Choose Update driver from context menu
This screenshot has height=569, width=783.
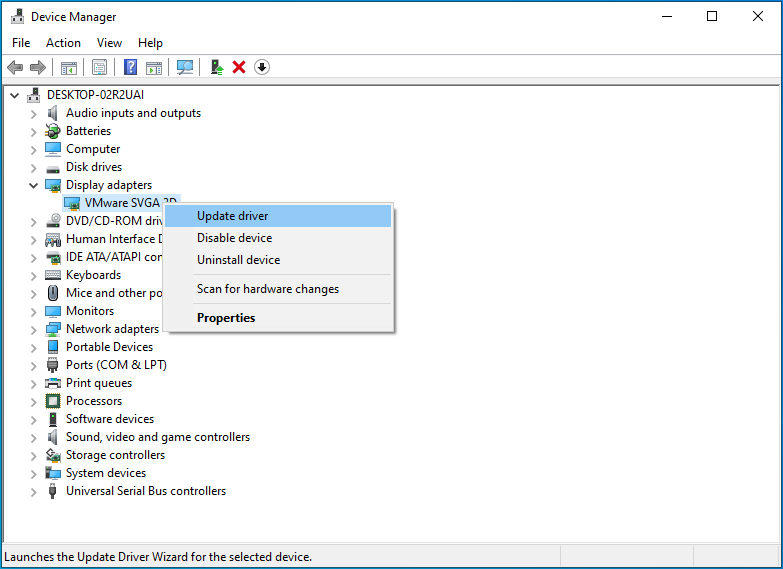(x=232, y=216)
